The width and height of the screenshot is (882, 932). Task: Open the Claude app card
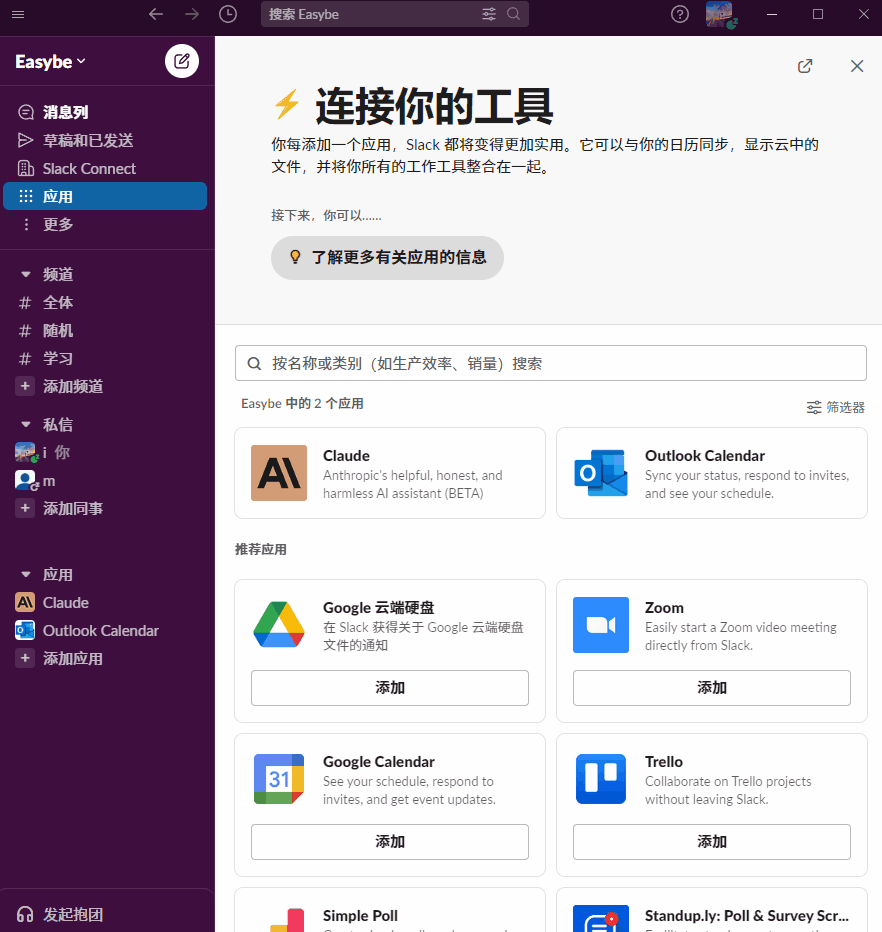coord(390,473)
